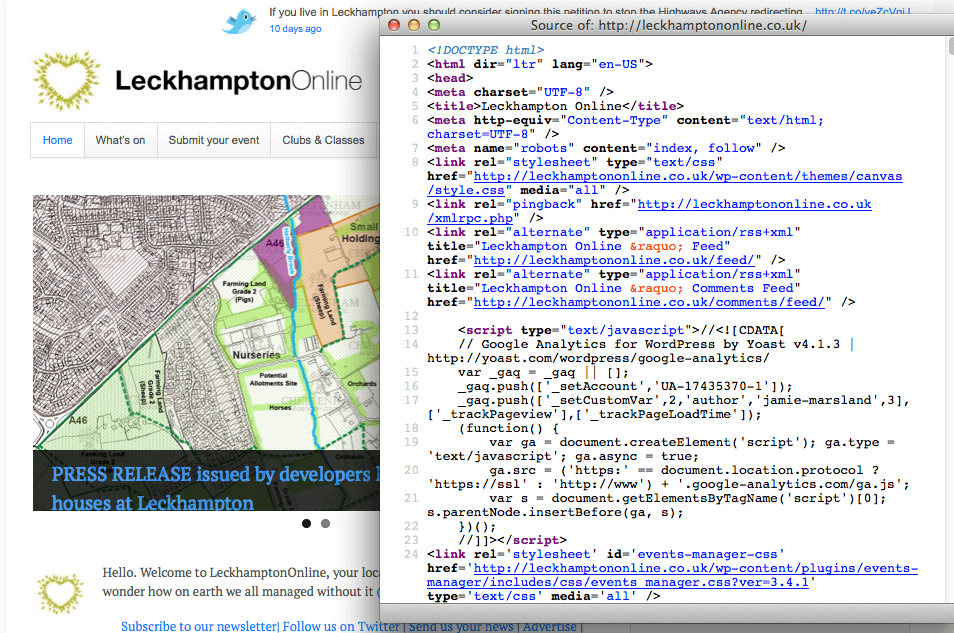Open the Clubs & Classes tab
954x633 pixels.
[x=323, y=140]
